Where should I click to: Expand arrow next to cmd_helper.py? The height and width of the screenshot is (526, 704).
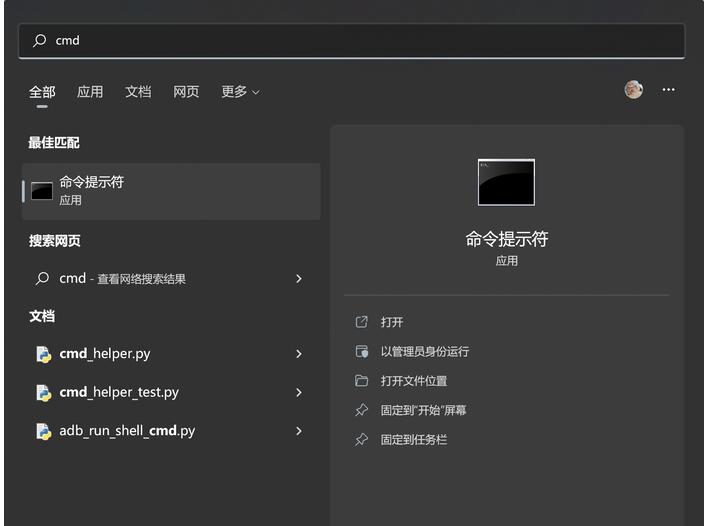(x=299, y=354)
